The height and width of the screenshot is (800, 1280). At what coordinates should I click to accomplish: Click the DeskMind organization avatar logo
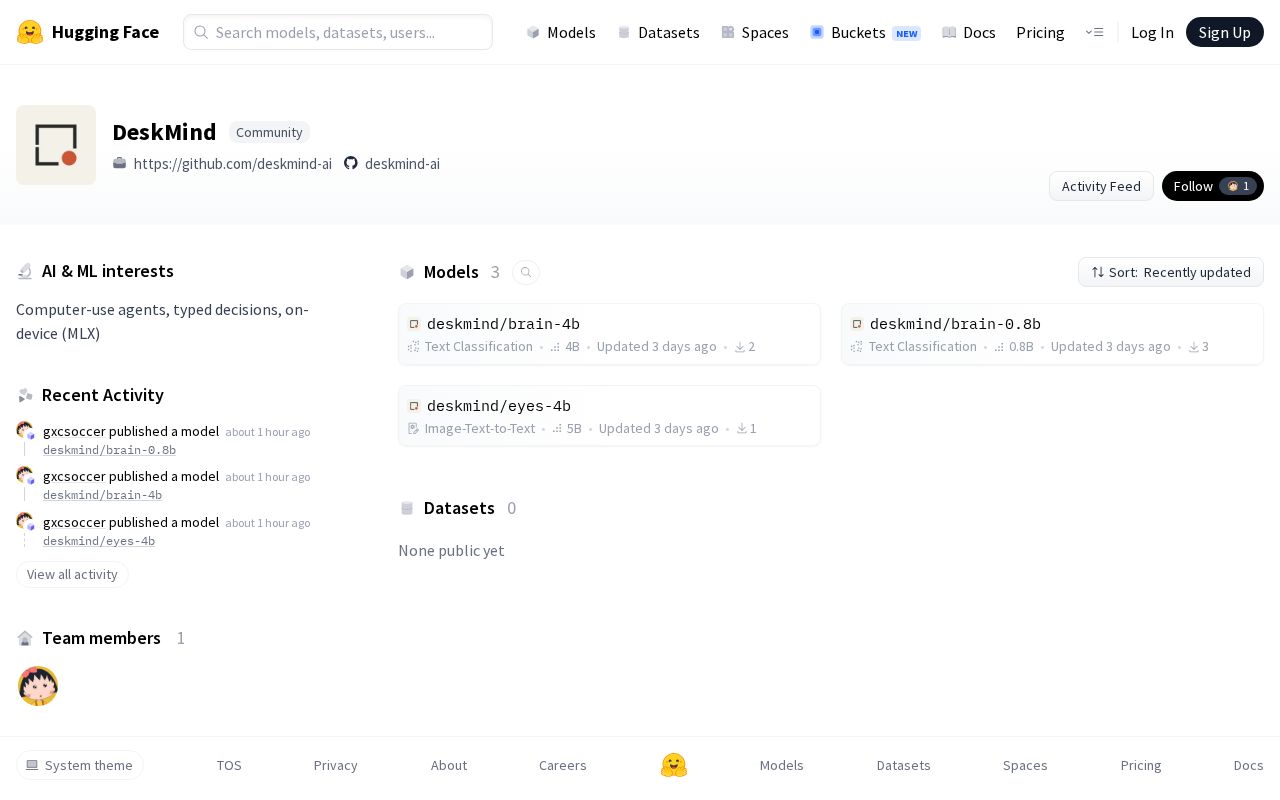point(56,145)
